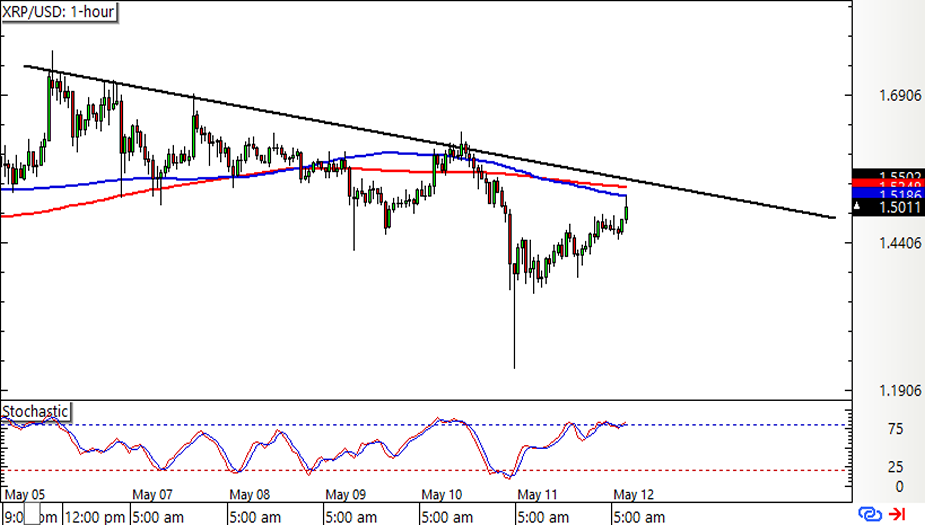Click the May 07 date label
Screen dimensions: 925x525
(152, 494)
